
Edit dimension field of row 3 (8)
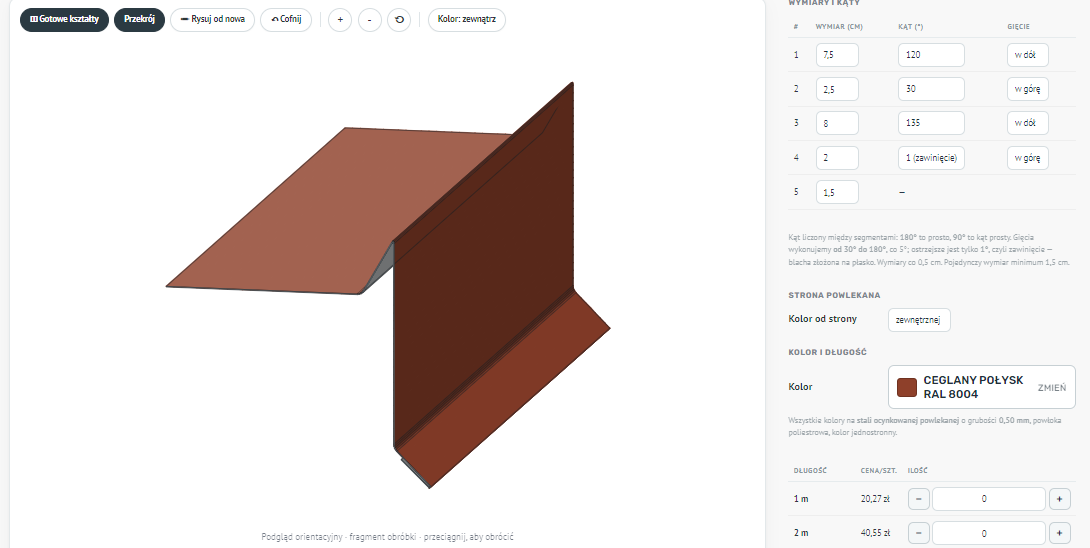[837, 123]
